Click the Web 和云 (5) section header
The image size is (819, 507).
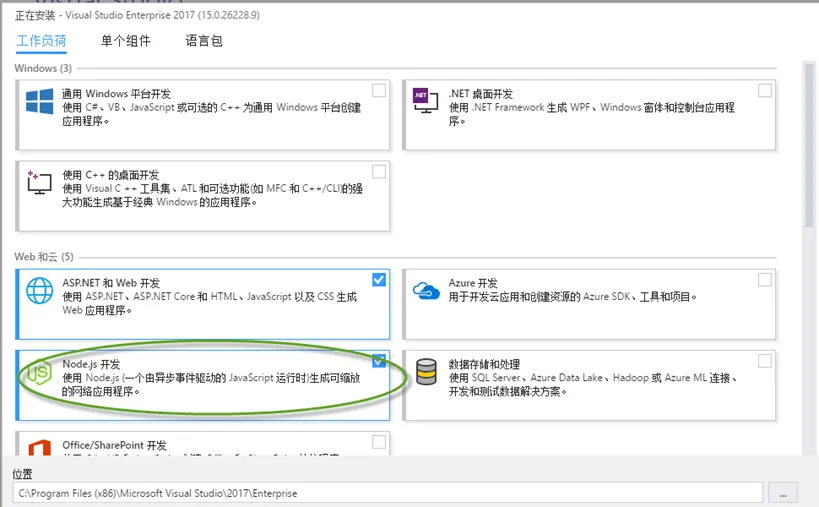tap(44, 256)
